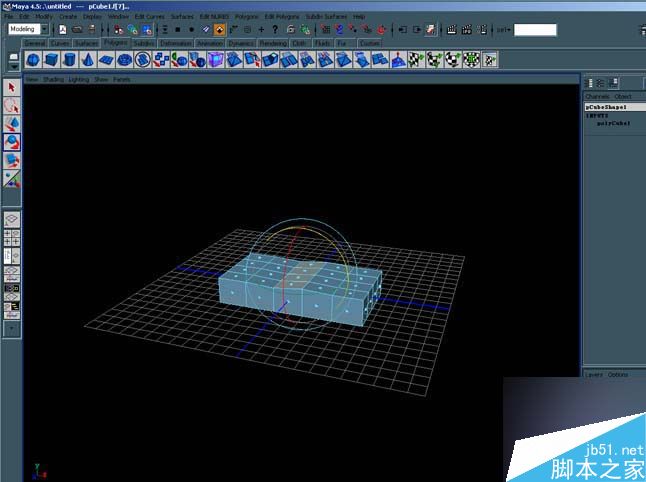Select the arrow Select tool
This screenshot has width=646, height=482.
tap(12, 87)
